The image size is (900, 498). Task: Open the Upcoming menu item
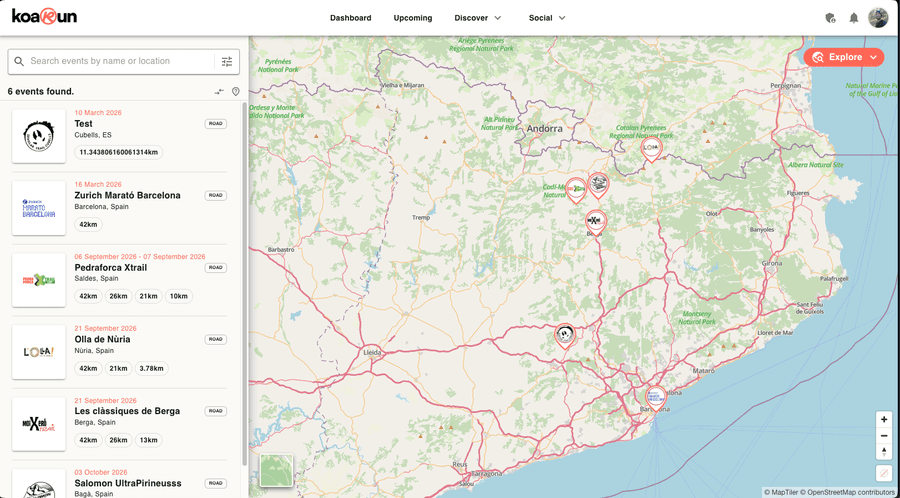pyautogui.click(x=412, y=18)
